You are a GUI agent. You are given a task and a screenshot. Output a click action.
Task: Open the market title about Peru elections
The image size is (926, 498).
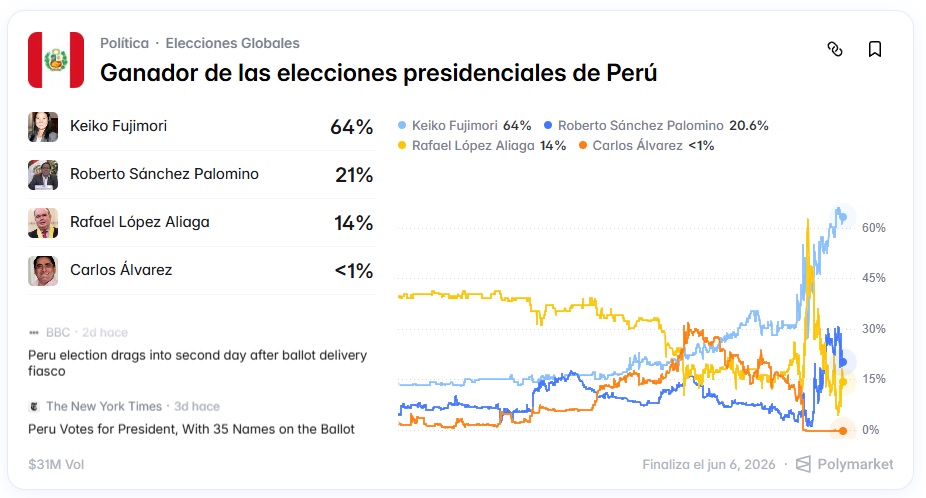pyautogui.click(x=378, y=73)
